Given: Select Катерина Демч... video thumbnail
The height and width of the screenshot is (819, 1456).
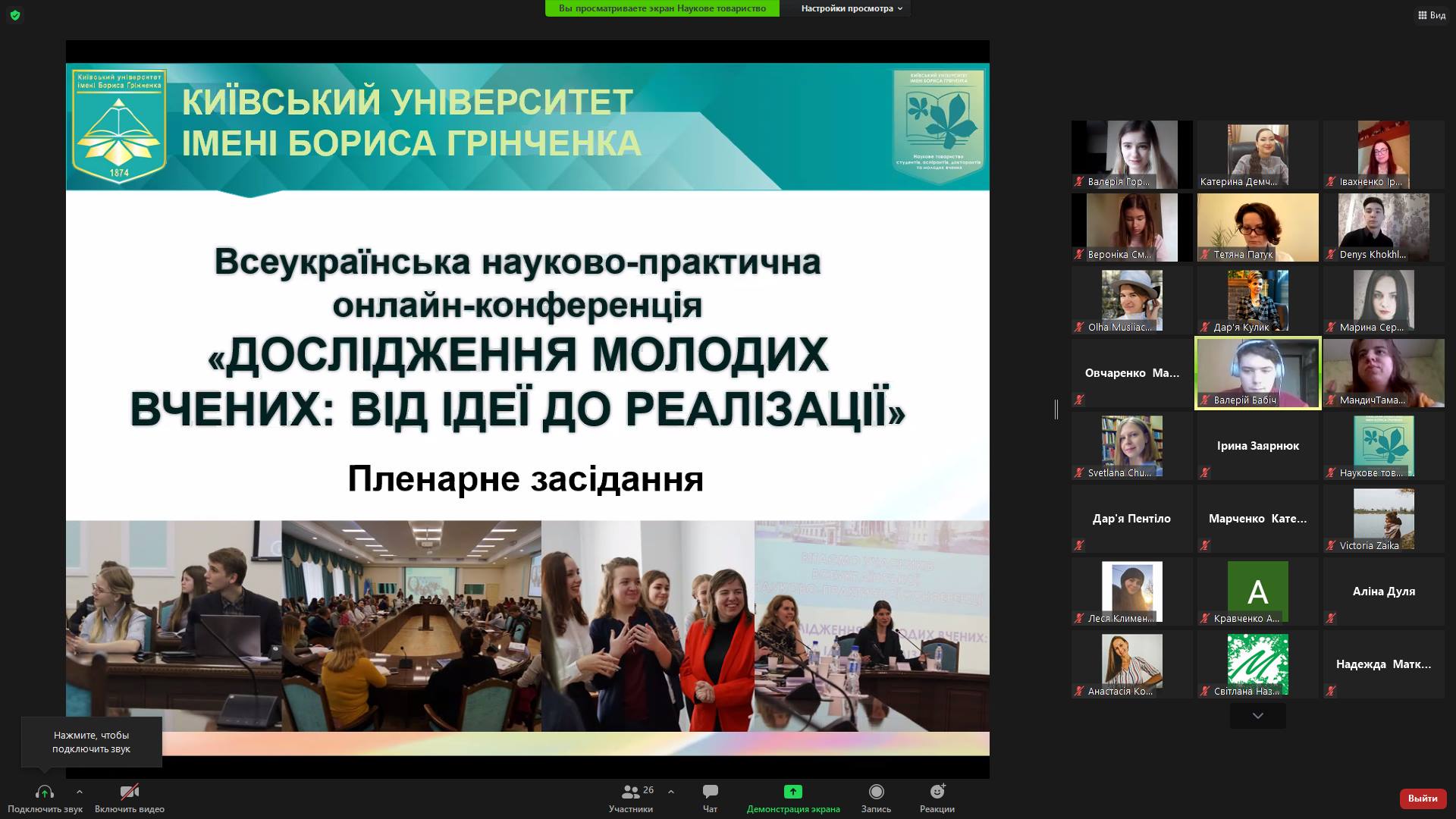Looking at the screenshot, I should click(1258, 155).
